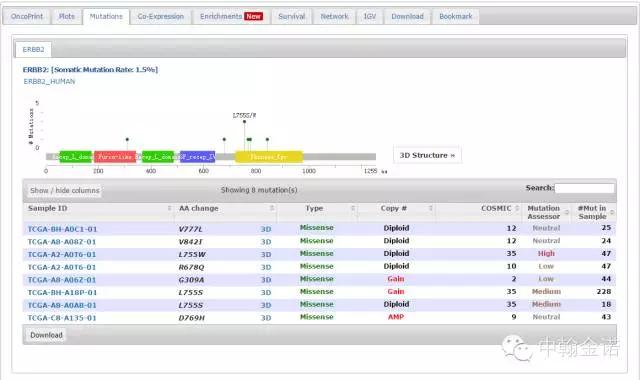Image resolution: width=640 pixels, height=380 pixels.
Task: Toggle Show / hide columns menu
Action: (x=64, y=191)
